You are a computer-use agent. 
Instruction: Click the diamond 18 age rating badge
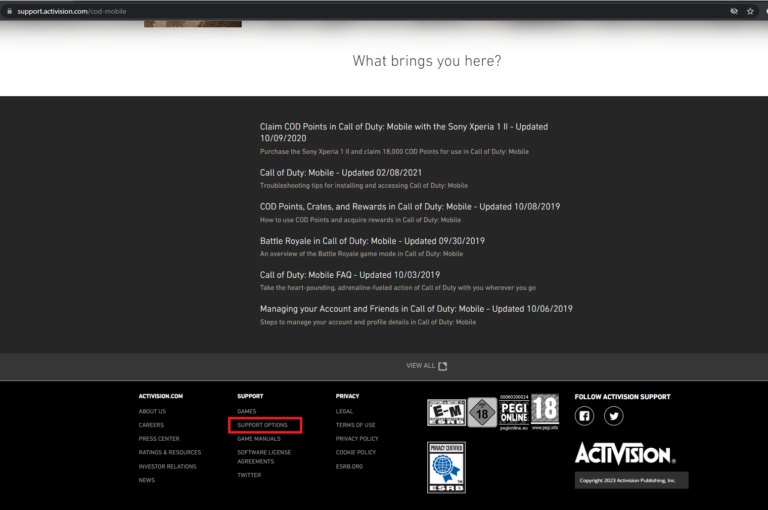coord(482,413)
